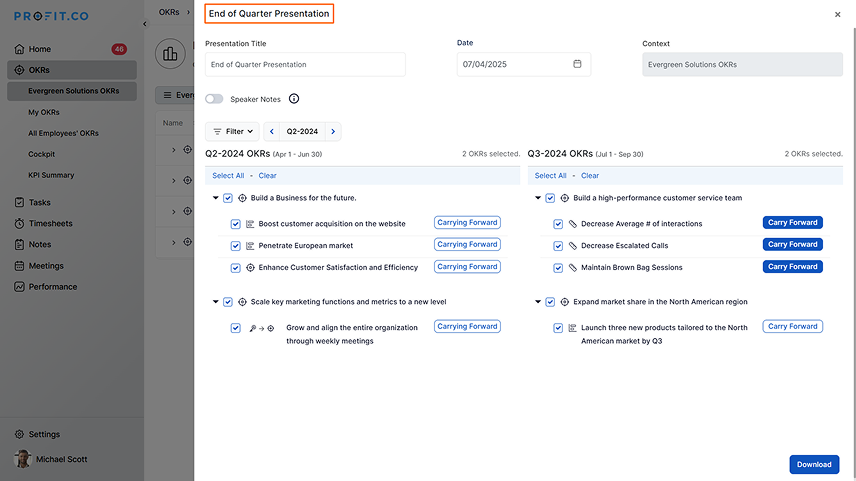This screenshot has width=856, height=481.
Task: Carry Forward 'Decrease Average # of interactions'
Action: pos(793,223)
